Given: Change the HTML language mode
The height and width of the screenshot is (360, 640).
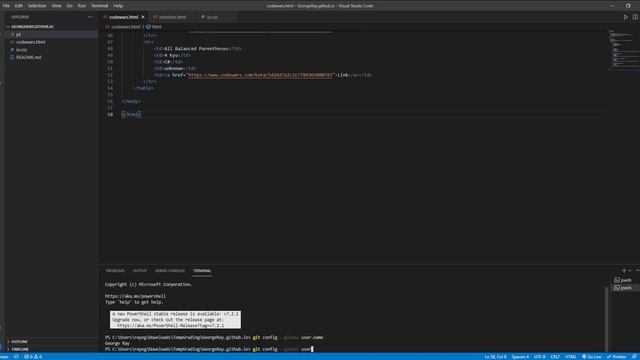Looking at the screenshot, I should pos(570,357).
